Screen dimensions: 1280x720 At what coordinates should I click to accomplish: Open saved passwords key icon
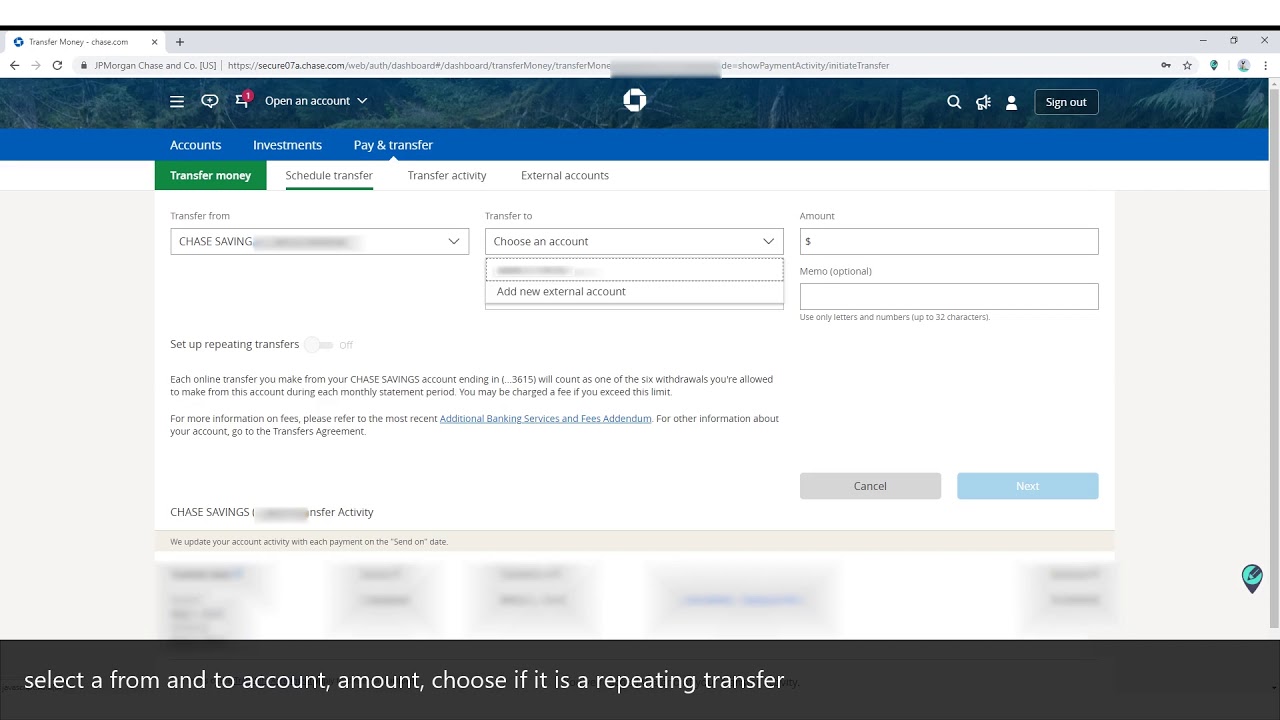point(1165,65)
